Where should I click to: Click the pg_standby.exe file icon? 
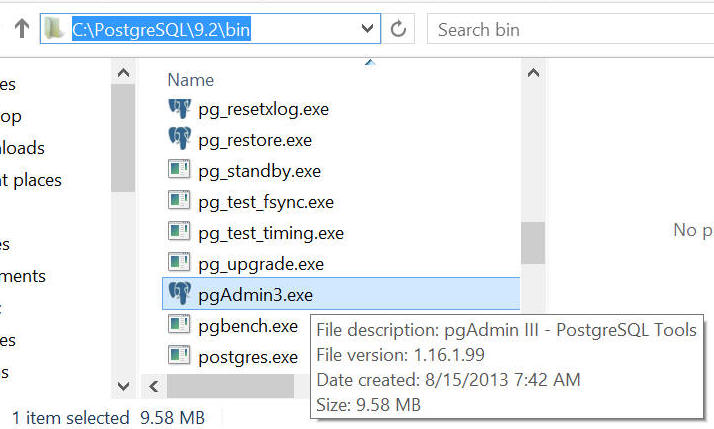179,169
